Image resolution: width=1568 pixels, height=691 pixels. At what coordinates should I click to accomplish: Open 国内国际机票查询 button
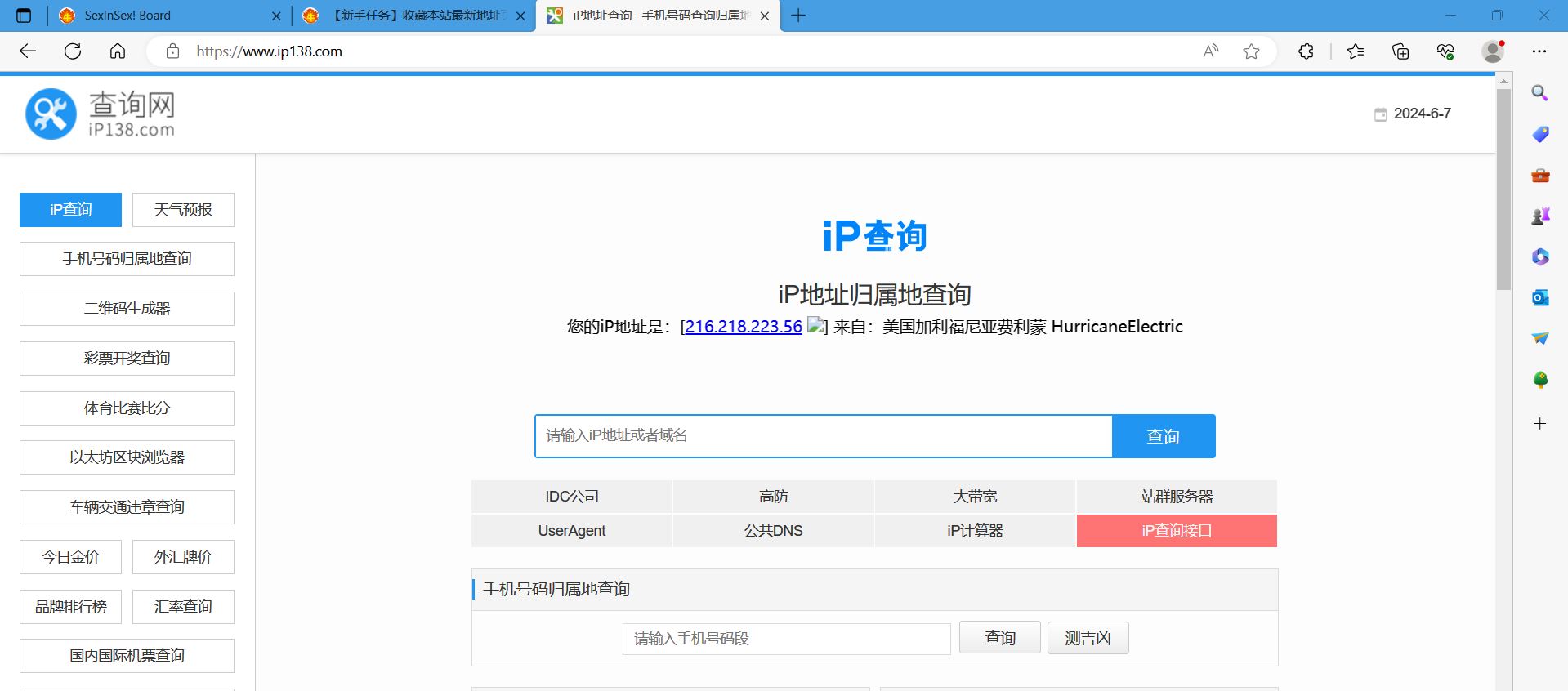(127, 656)
